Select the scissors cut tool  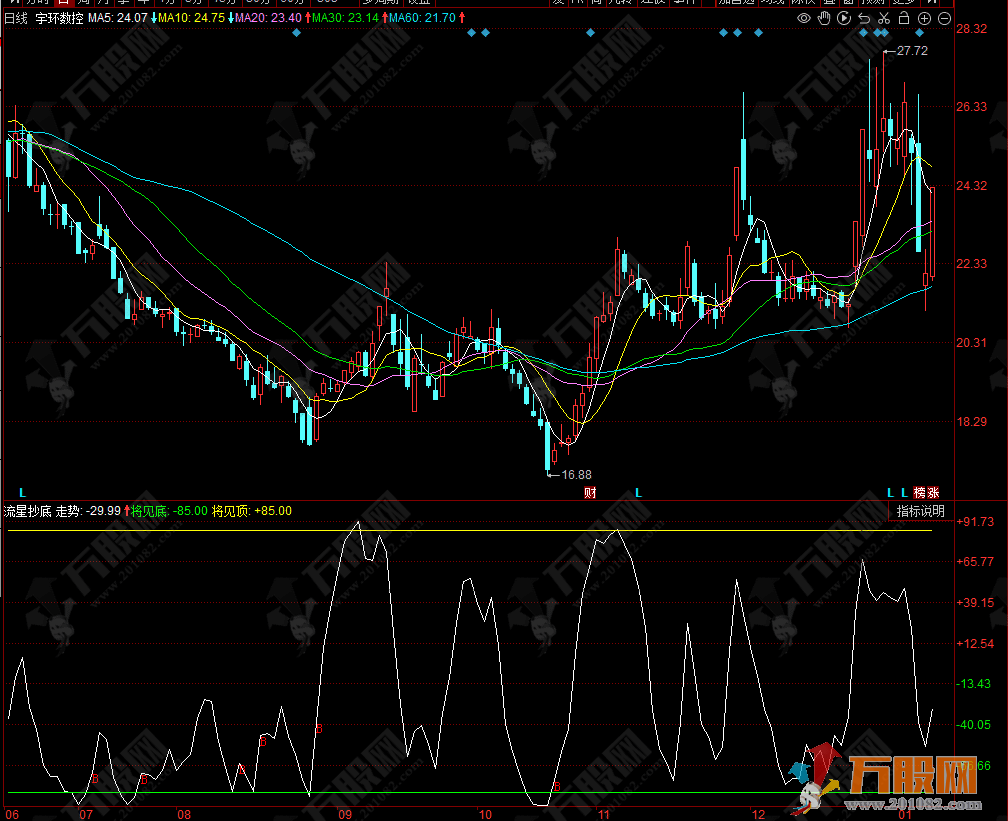[x=884, y=18]
